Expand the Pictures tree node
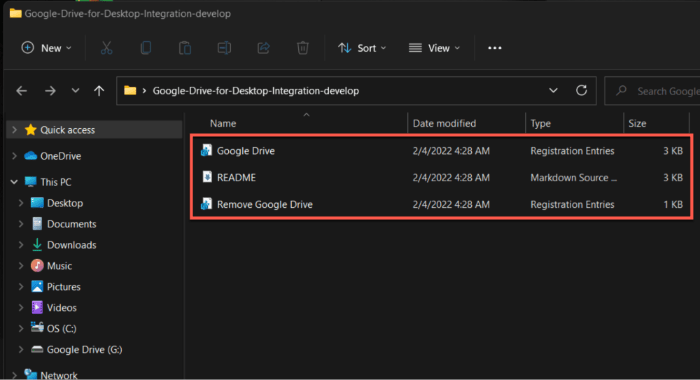This screenshot has width=700, height=380. pyautogui.click(x=21, y=287)
